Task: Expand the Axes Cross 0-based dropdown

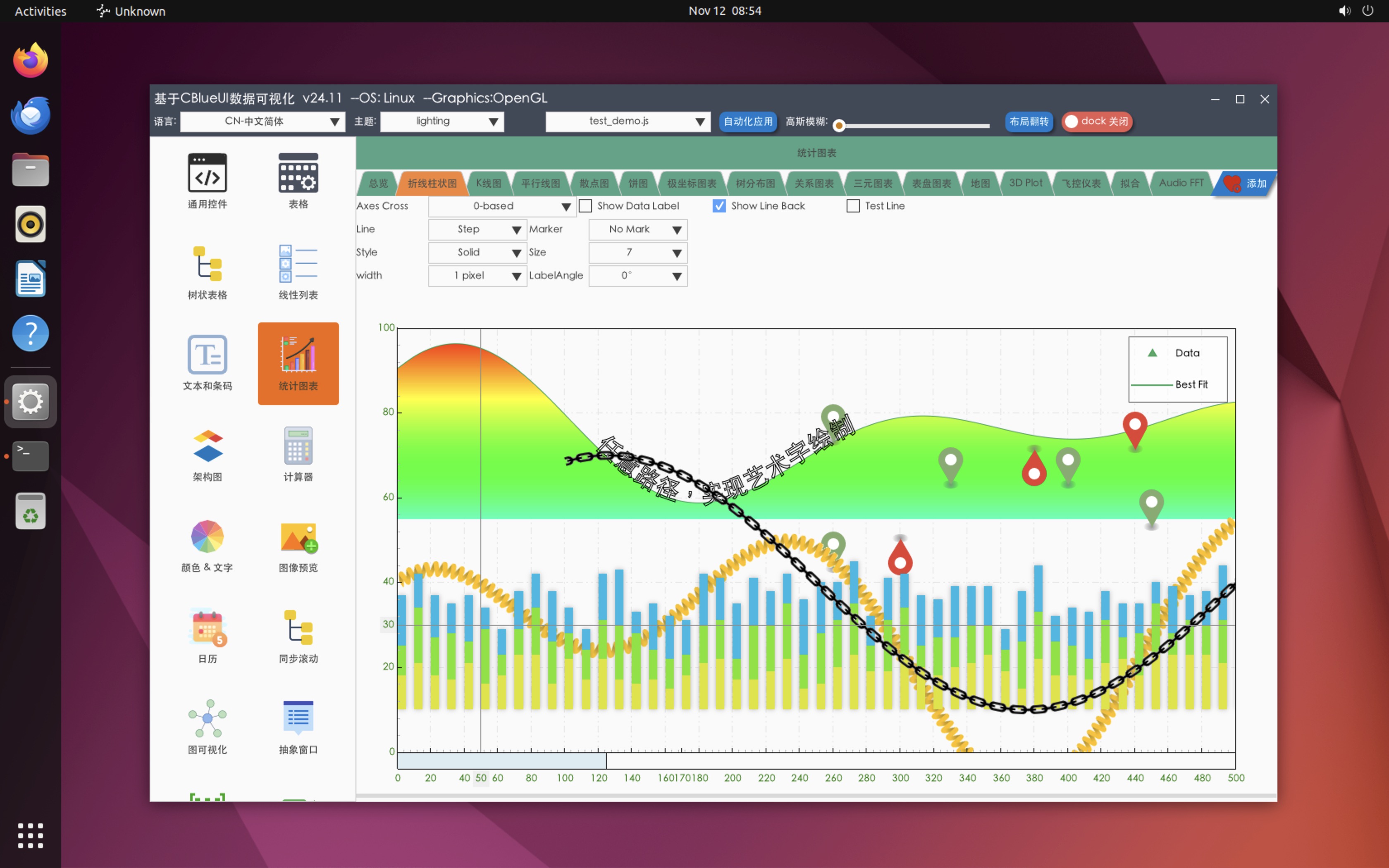Action: coord(501,206)
